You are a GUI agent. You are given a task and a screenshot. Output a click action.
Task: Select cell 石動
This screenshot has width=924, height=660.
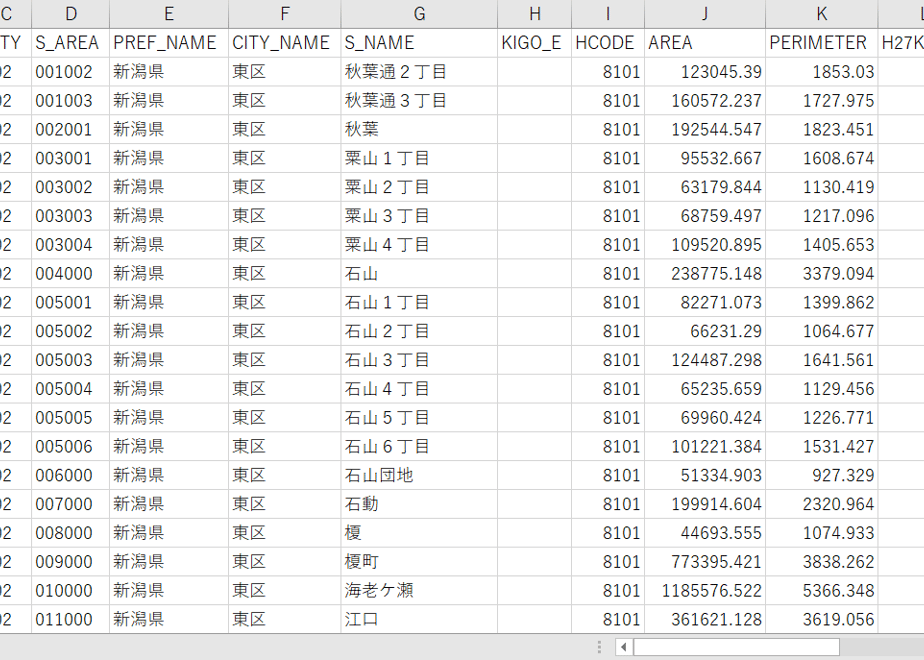[419, 504]
